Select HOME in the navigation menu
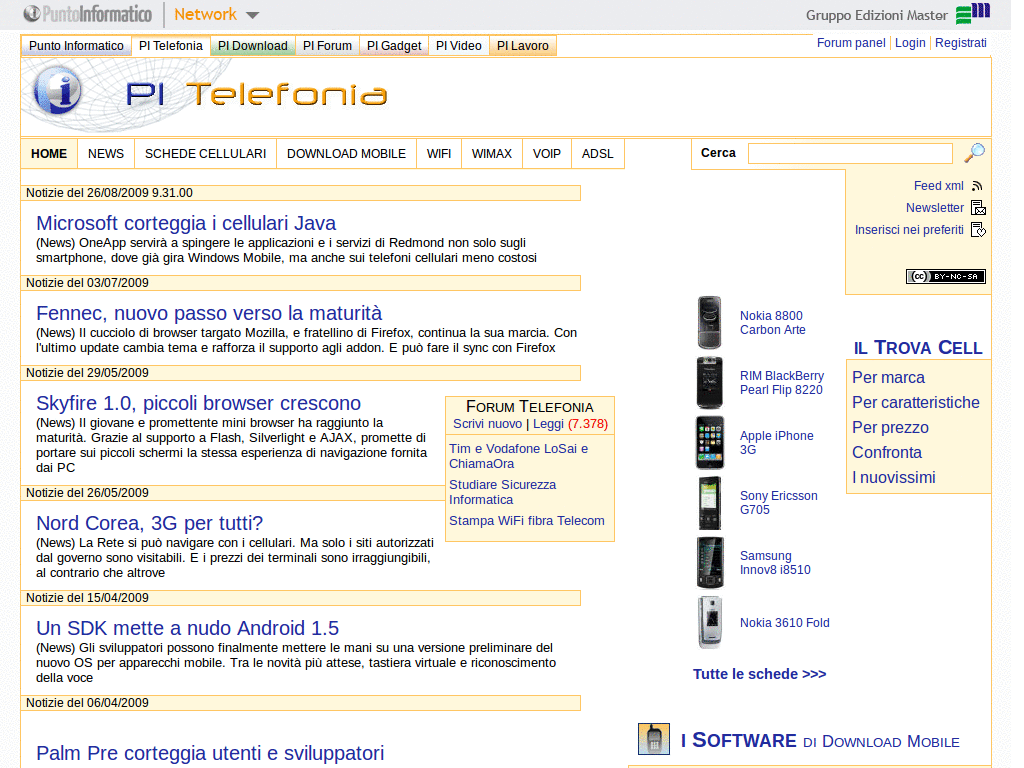The height and width of the screenshot is (768, 1024). [x=49, y=153]
